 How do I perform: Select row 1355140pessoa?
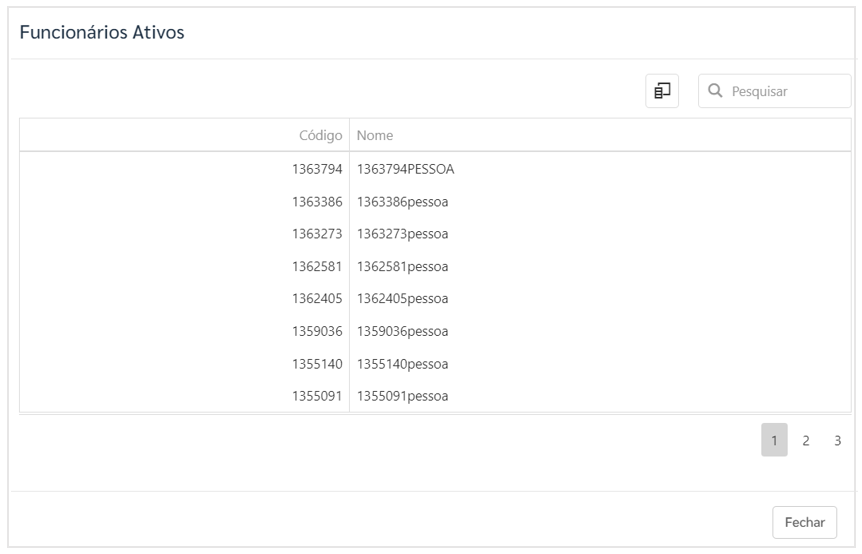click(x=435, y=364)
